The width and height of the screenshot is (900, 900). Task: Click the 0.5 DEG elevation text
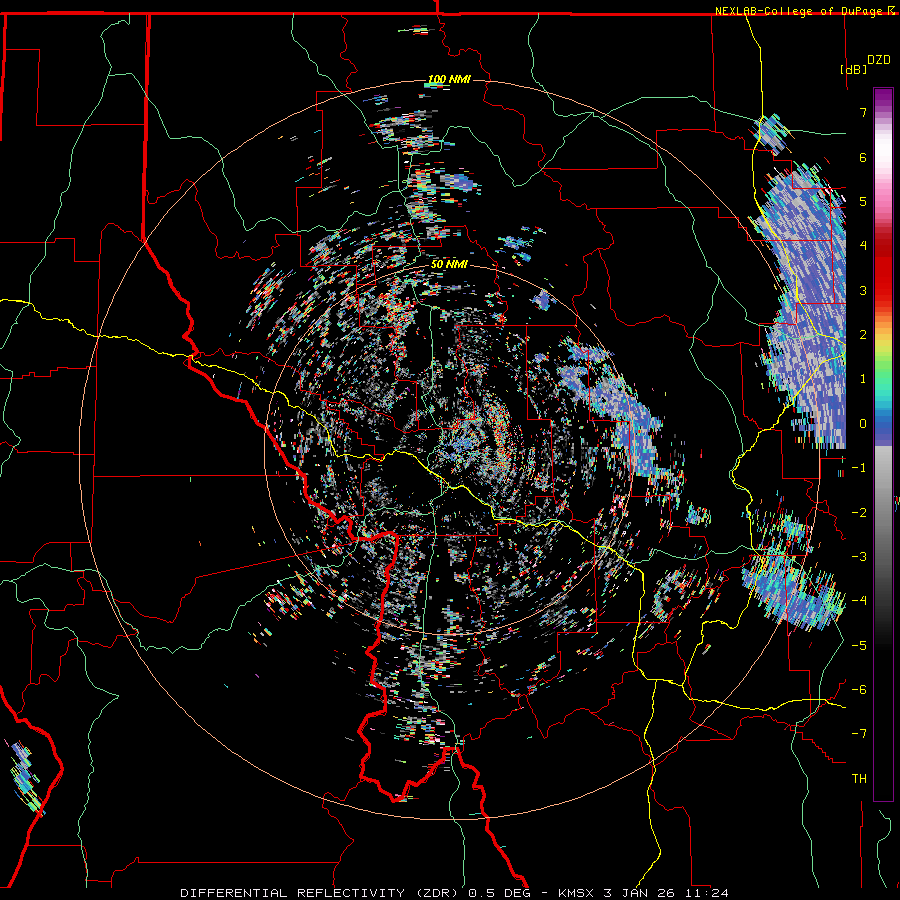[502, 893]
